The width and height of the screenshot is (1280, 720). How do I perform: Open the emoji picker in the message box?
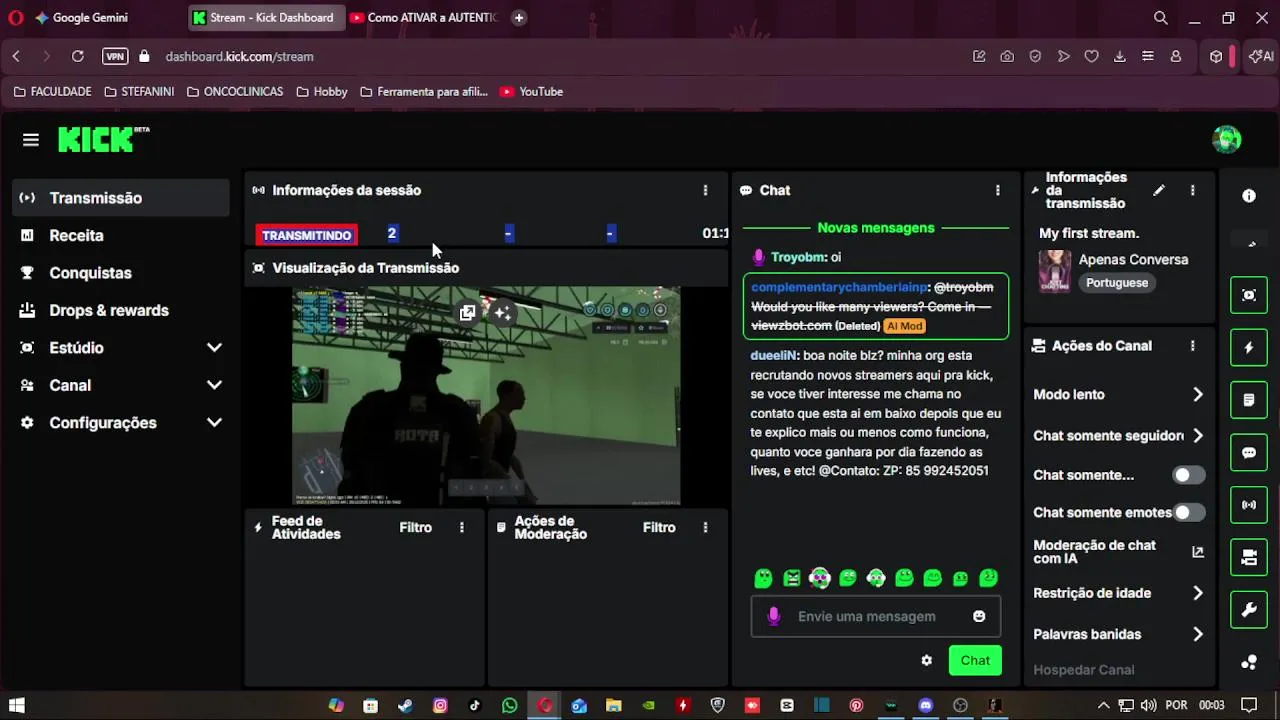(979, 616)
